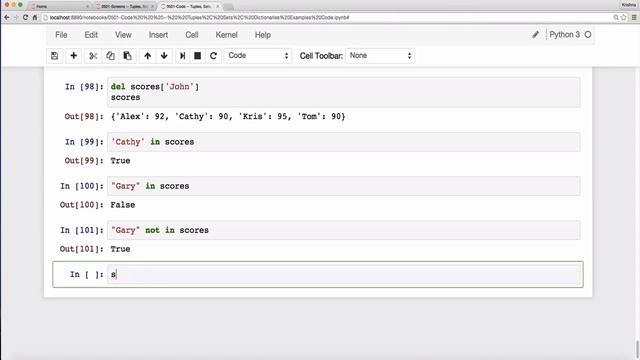Open the File menu
Screen dimensions: 640x360
tap(61, 35)
